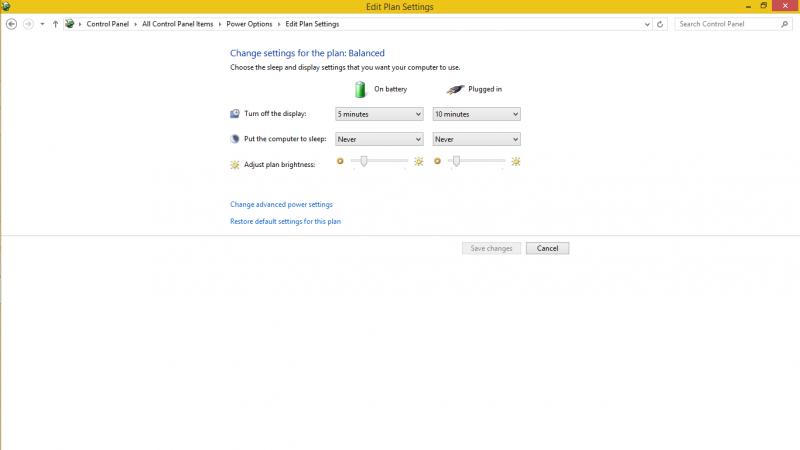800x450 pixels.
Task: Minimize the Edit Plan Settings window
Action: [x=748, y=6]
